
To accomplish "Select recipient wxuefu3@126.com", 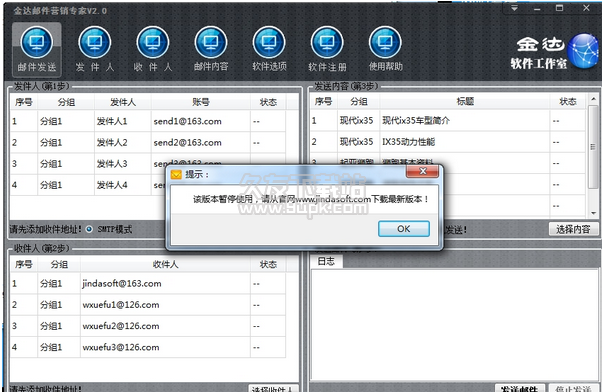I will click(148, 347).
